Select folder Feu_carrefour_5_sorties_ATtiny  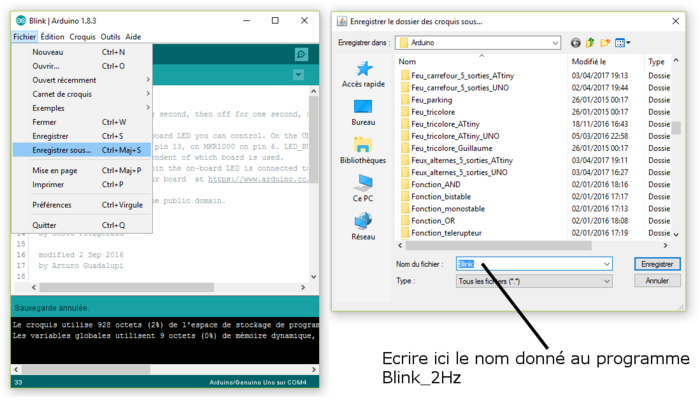coord(462,75)
